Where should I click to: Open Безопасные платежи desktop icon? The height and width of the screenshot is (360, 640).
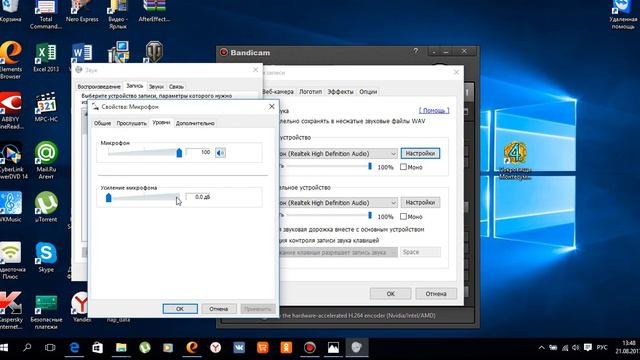46,312
